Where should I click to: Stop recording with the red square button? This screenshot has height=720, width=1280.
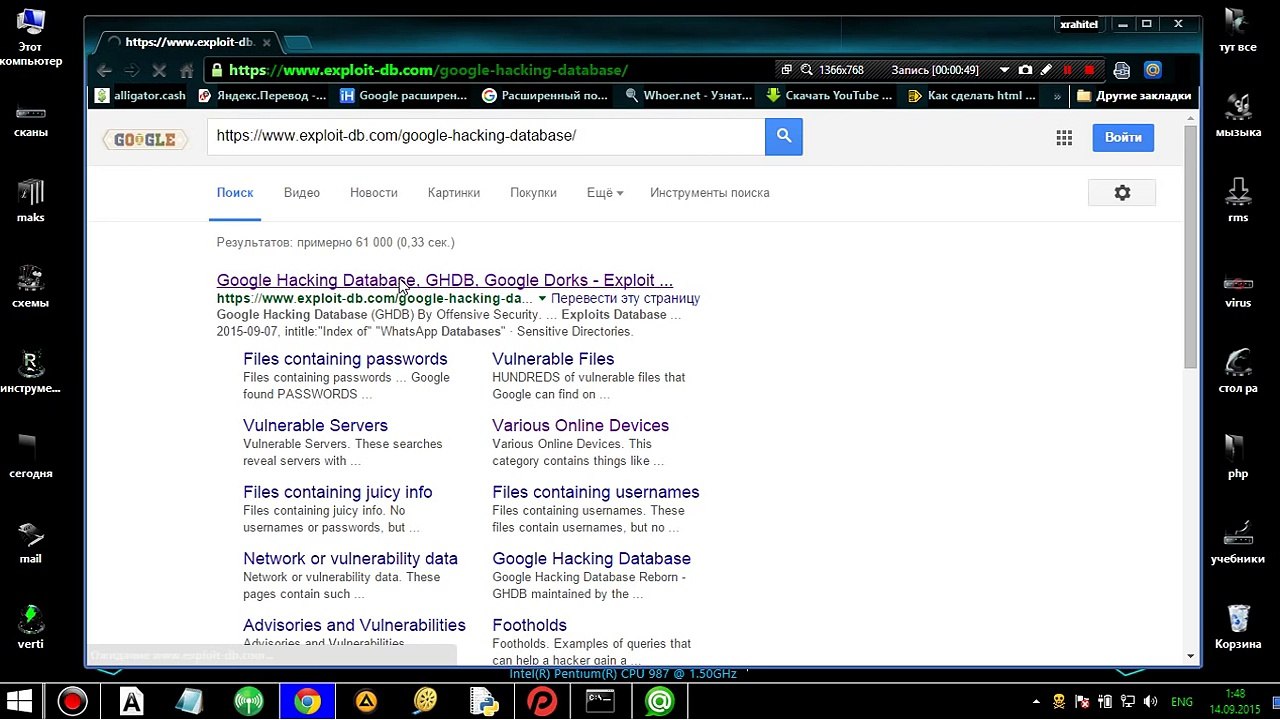tap(1089, 70)
